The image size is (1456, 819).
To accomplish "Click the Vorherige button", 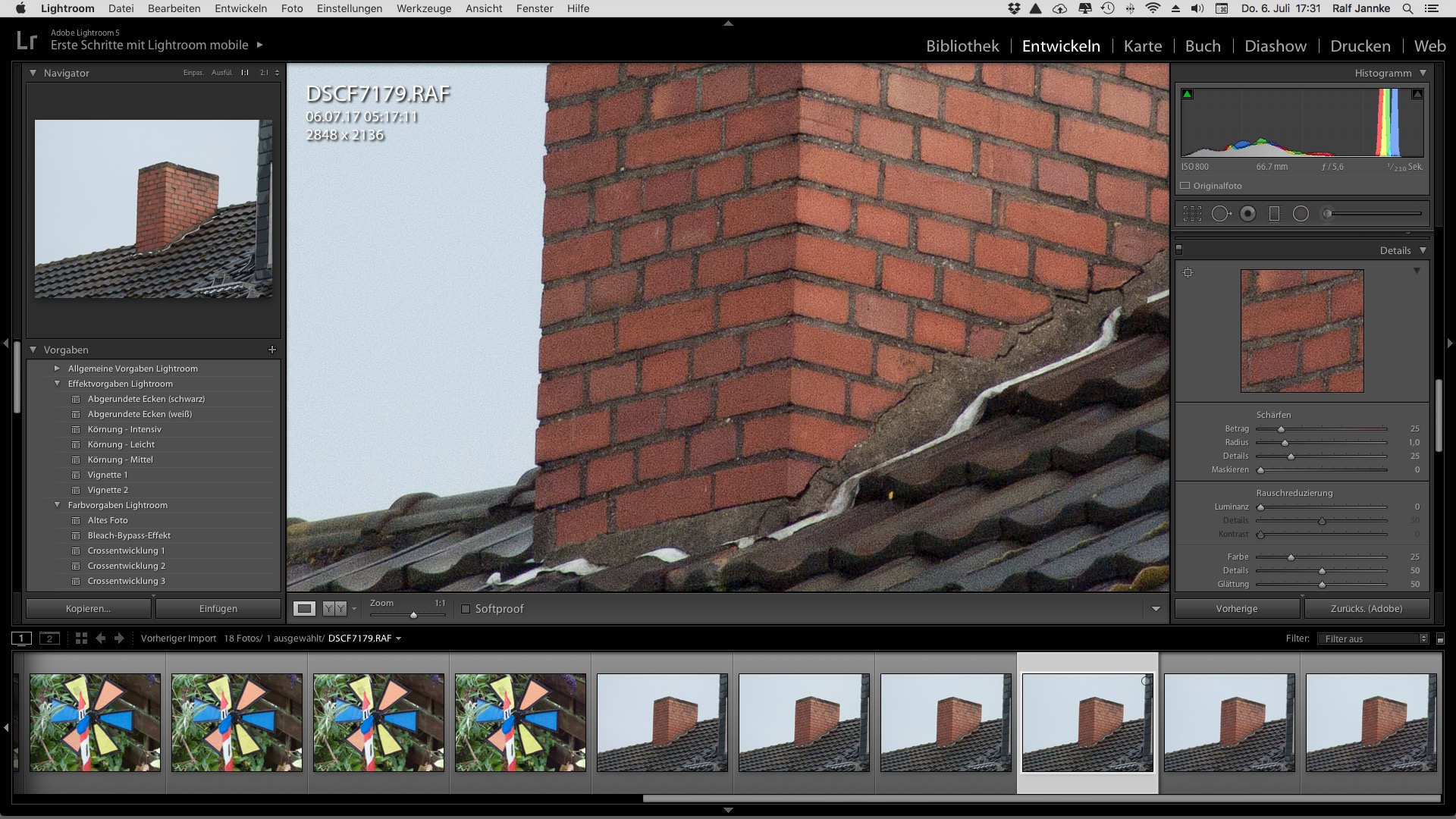I will pyautogui.click(x=1236, y=609).
